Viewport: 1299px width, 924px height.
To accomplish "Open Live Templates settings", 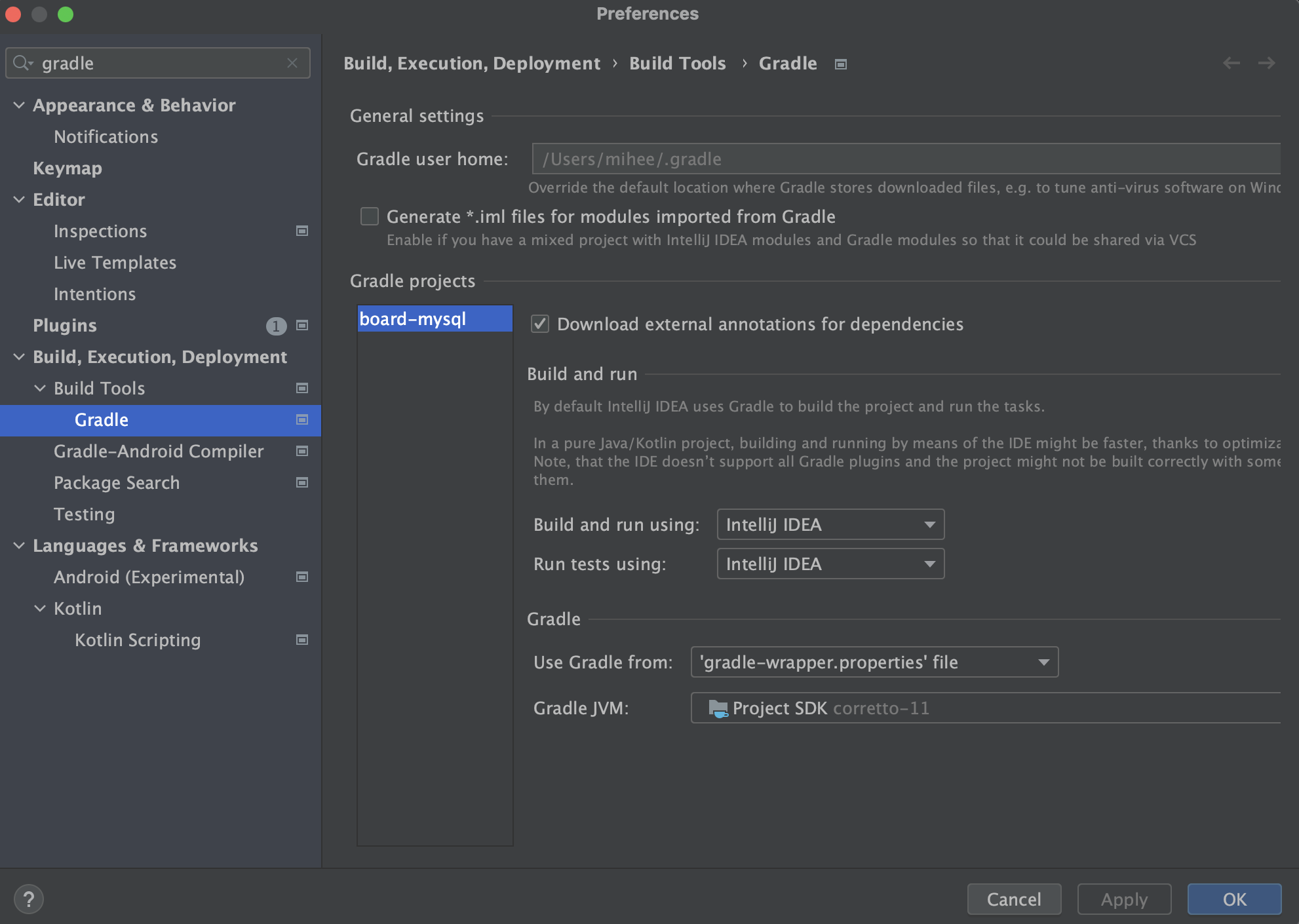I will tap(115, 262).
